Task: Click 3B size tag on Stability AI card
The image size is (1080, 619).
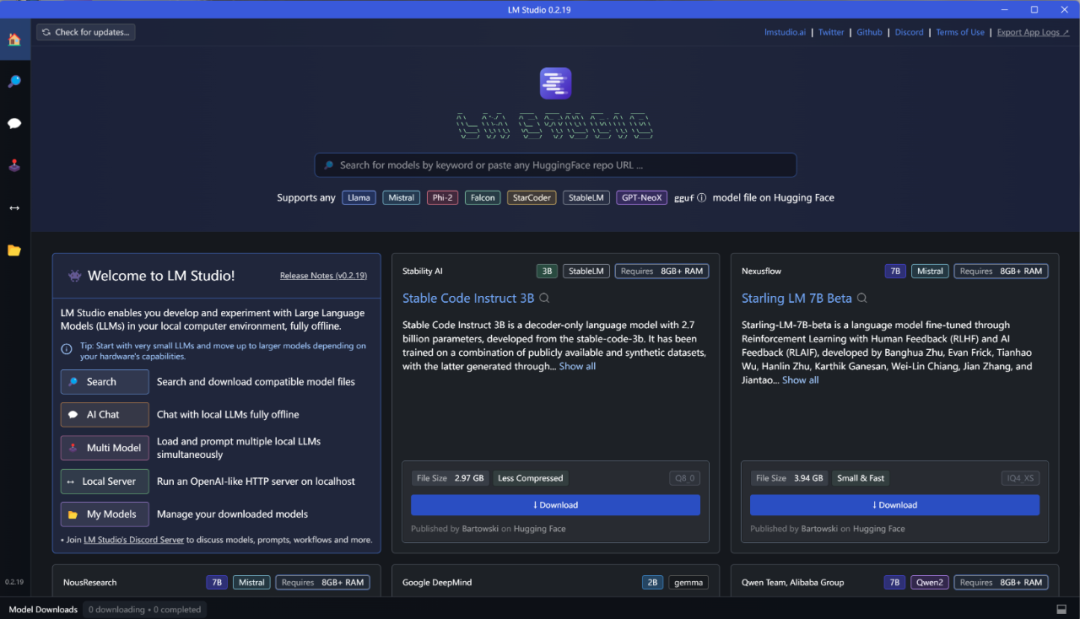Action: (x=547, y=271)
